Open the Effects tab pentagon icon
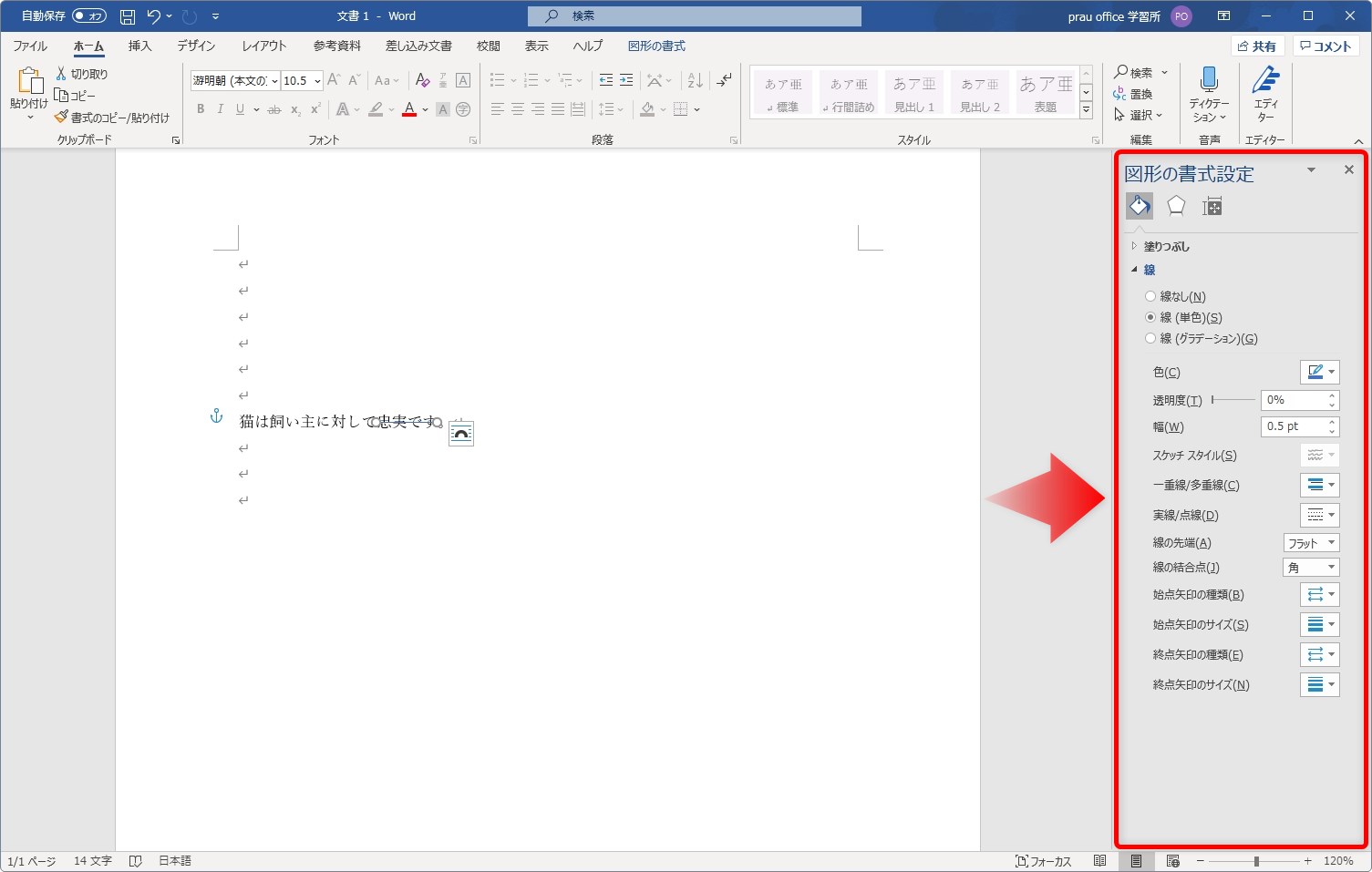The image size is (1372, 872). pos(1176,207)
